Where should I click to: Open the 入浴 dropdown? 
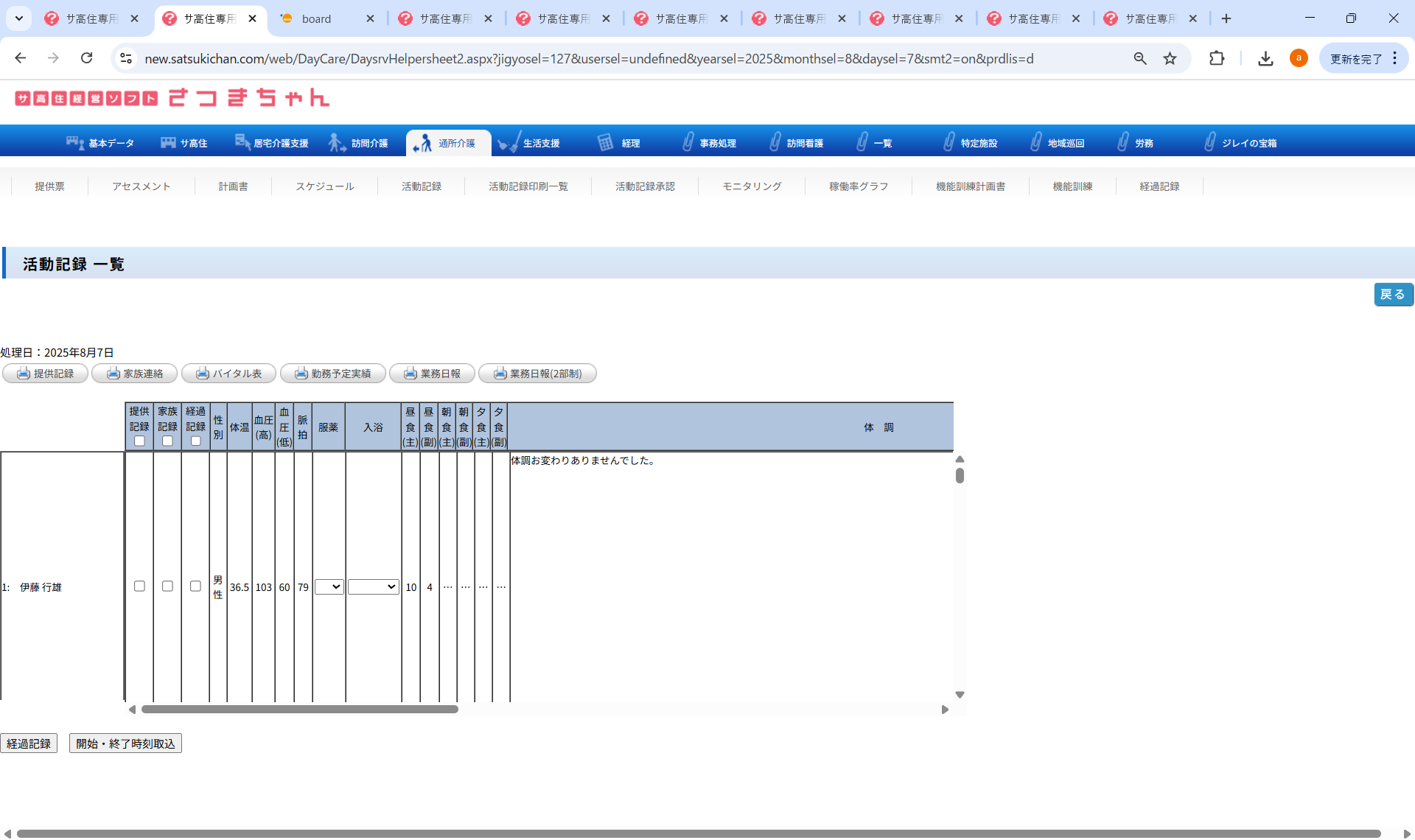[x=373, y=587]
